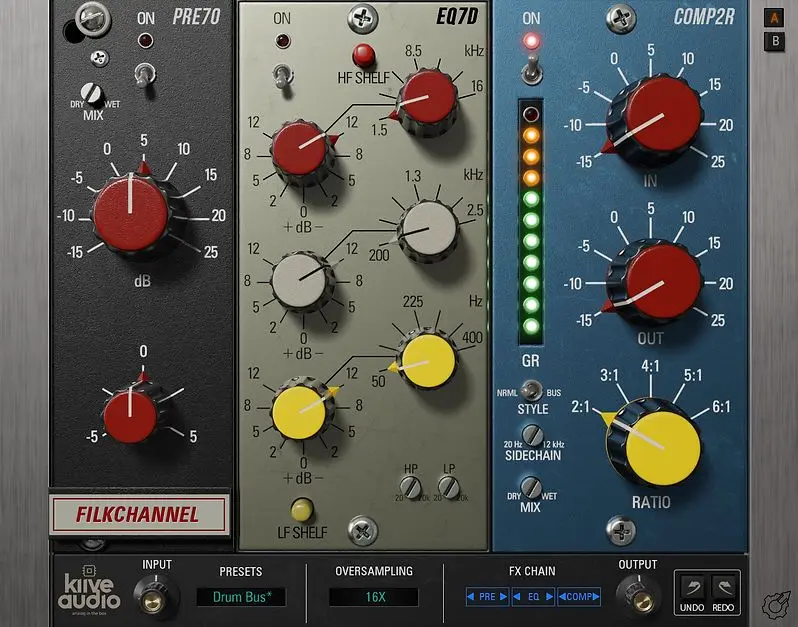Click the yellow low band gain dB knob
The width and height of the screenshot is (798, 627).
(302, 409)
